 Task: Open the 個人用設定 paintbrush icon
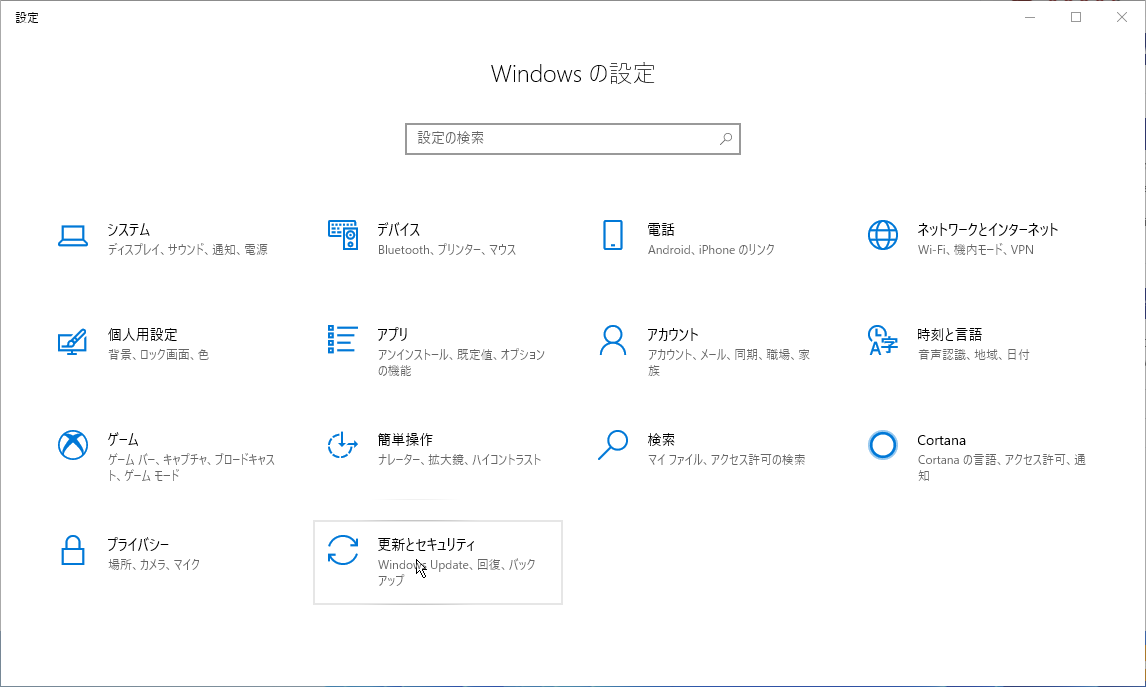point(72,341)
